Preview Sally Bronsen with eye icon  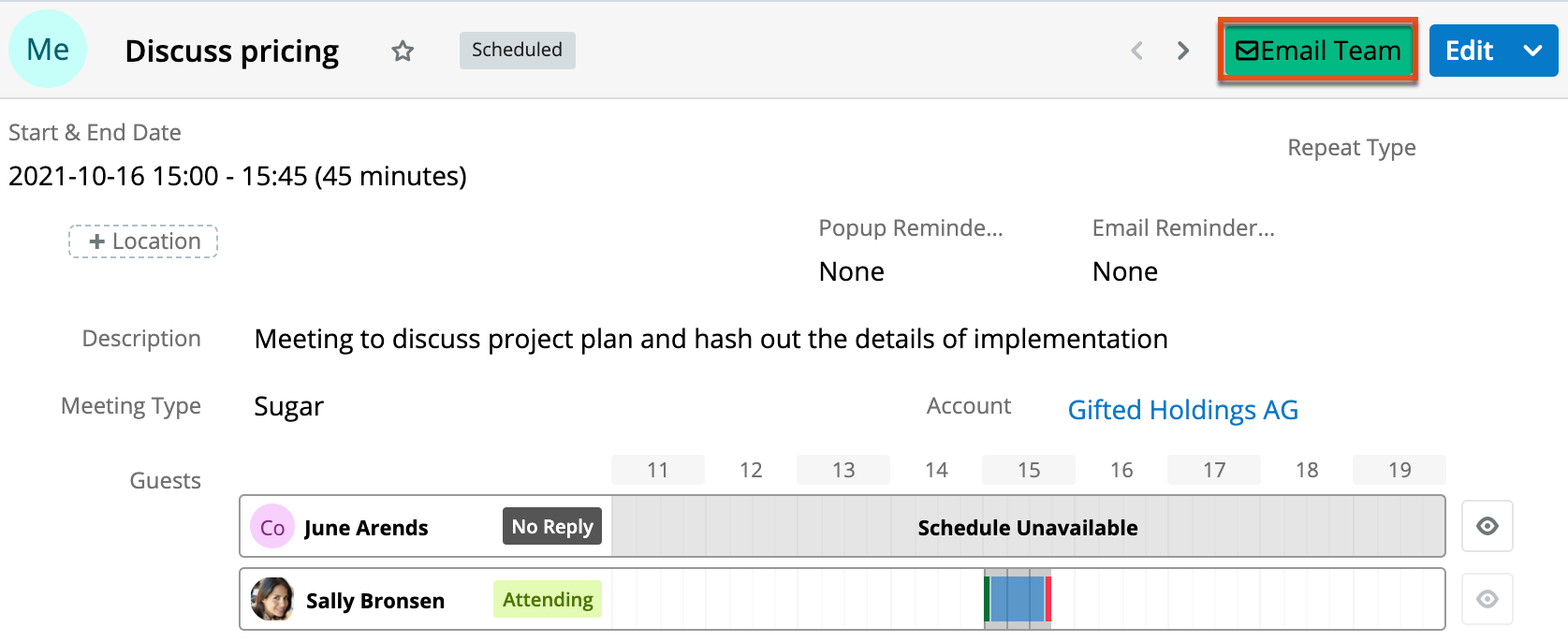(1487, 599)
